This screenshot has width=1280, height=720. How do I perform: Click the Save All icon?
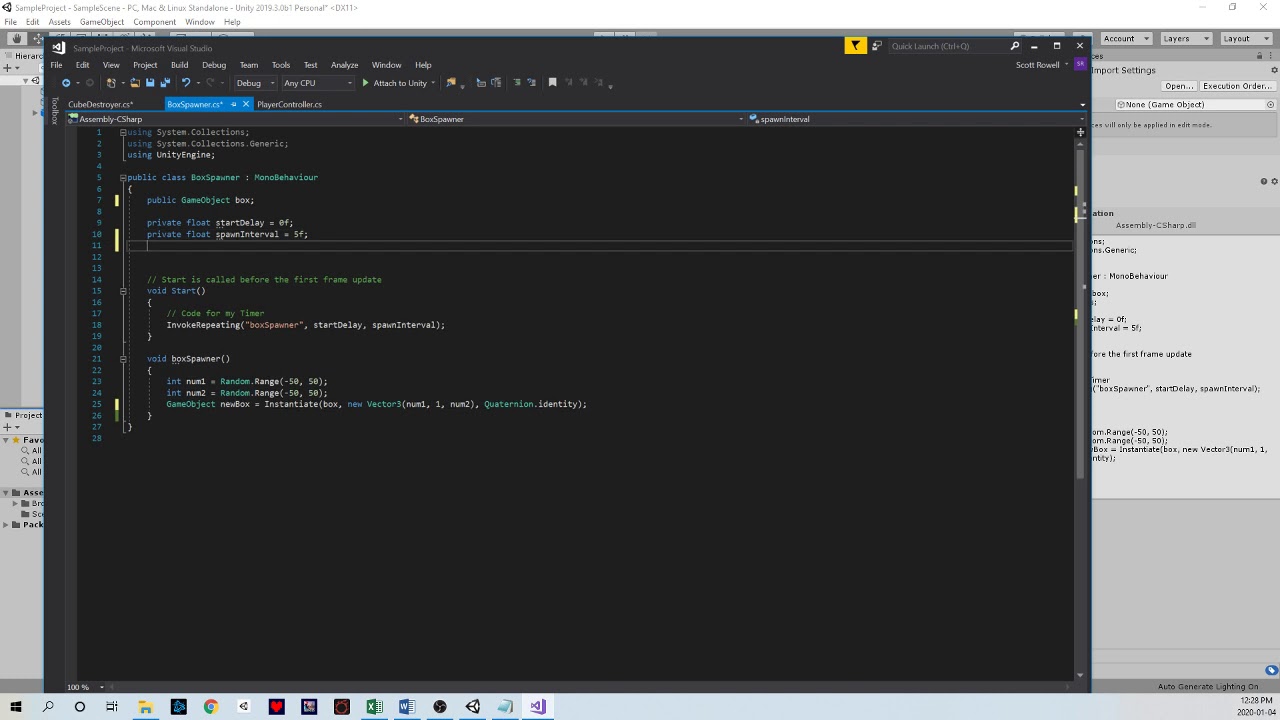click(164, 83)
